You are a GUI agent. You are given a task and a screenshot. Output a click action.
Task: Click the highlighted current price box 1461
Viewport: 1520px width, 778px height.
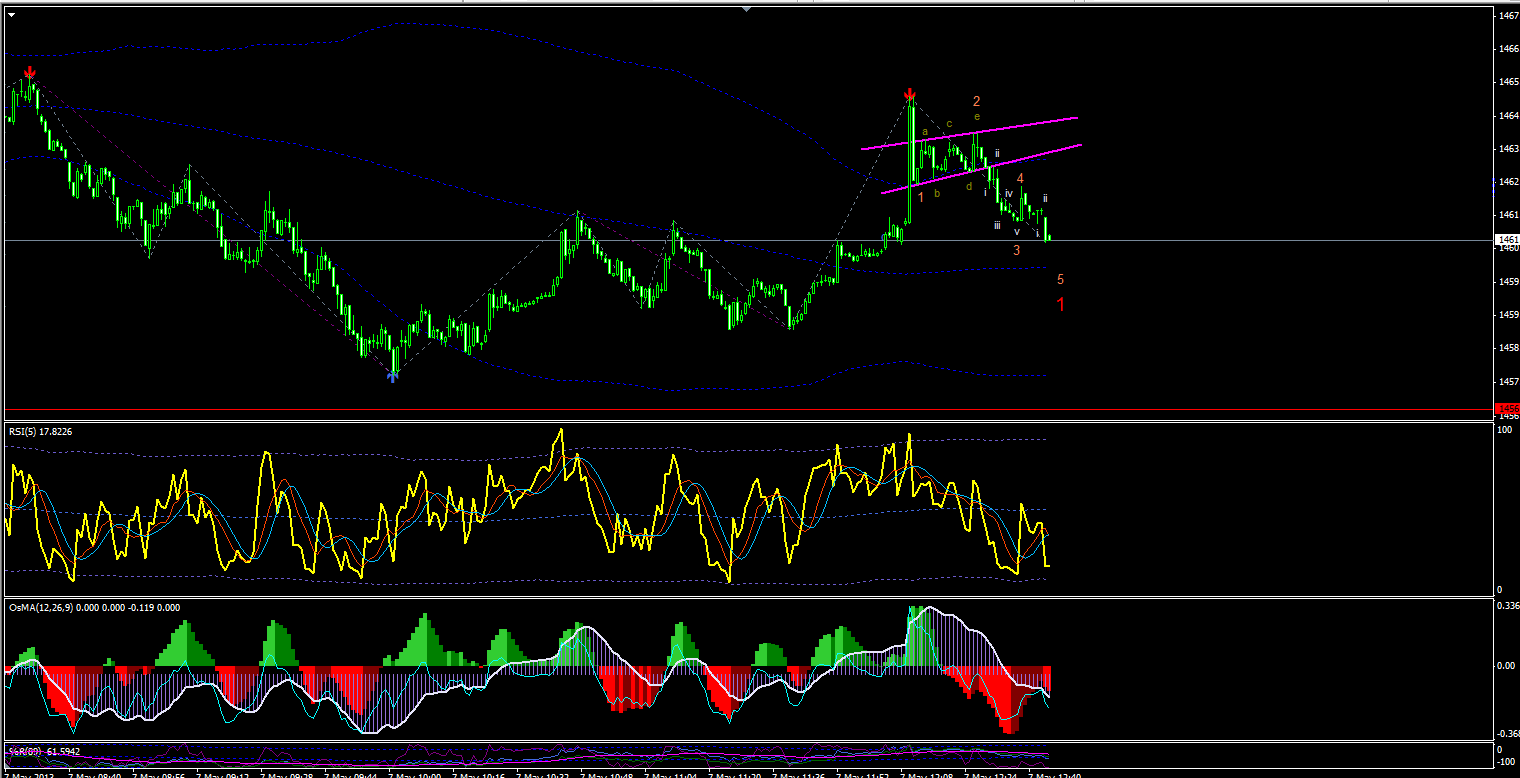[x=1507, y=240]
